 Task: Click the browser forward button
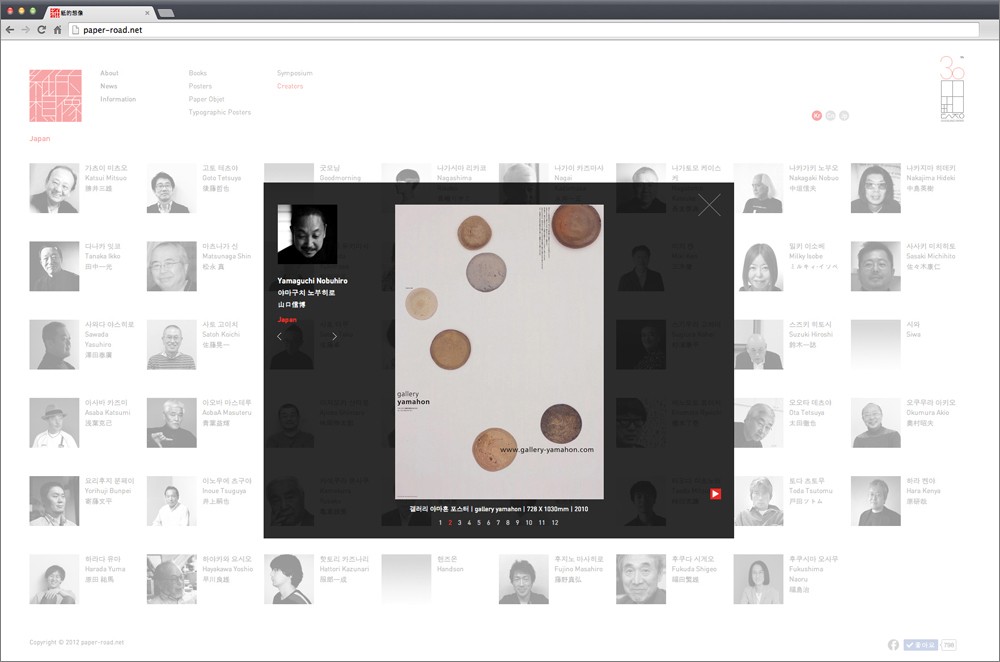(26, 29)
